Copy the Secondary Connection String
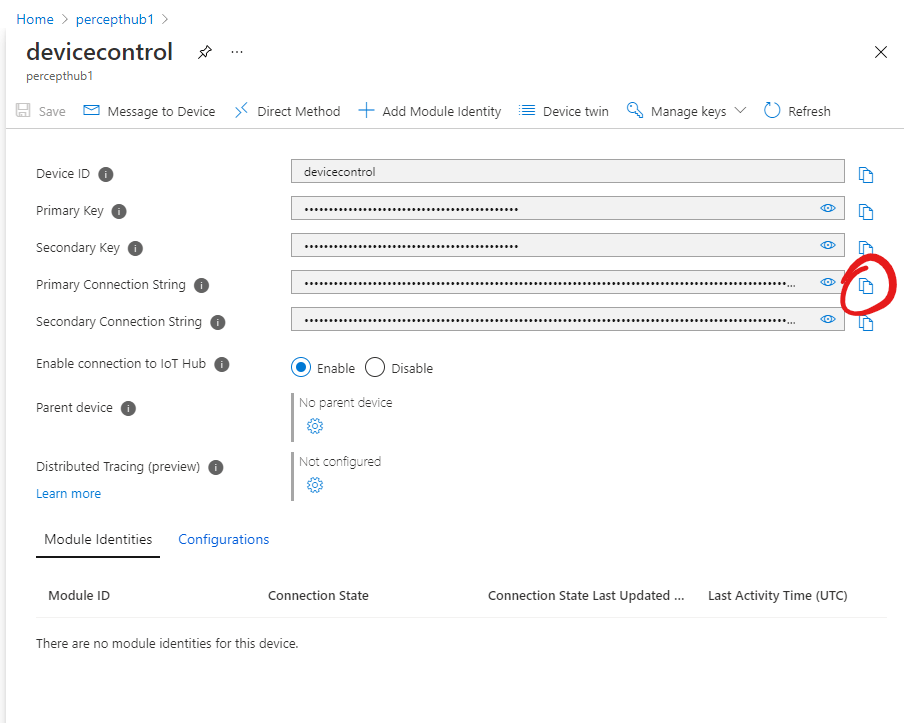This screenshot has width=904, height=723. (866, 323)
